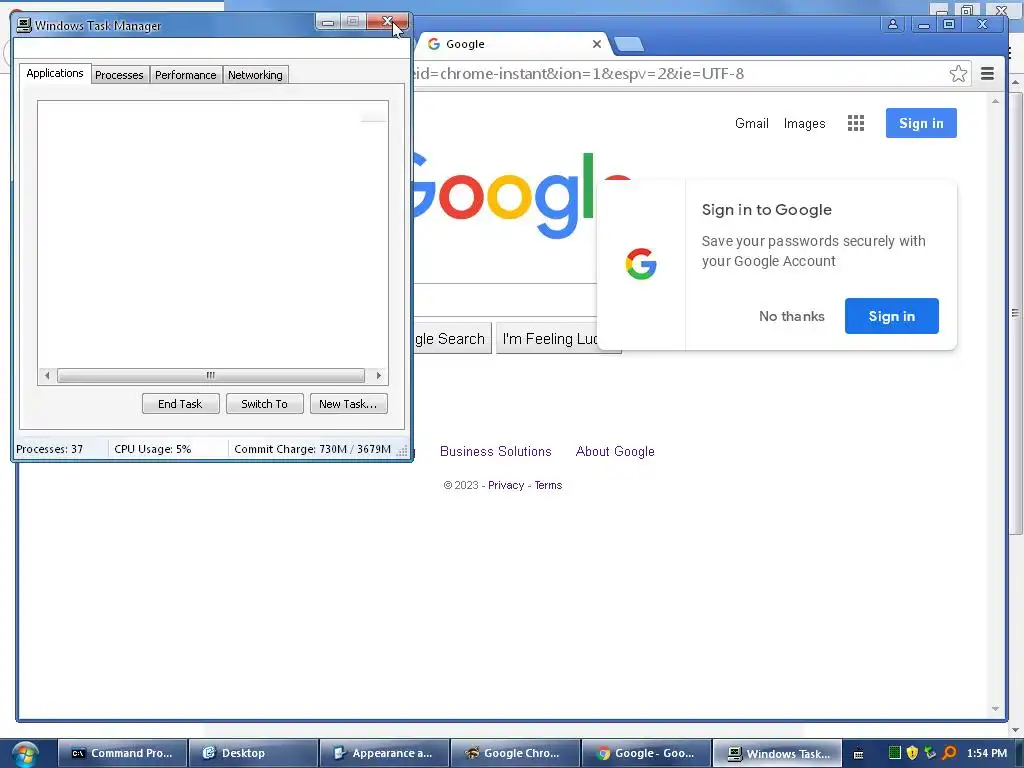This screenshot has width=1024, height=768.
Task: Open Gmail link on Google page
Action: click(752, 123)
